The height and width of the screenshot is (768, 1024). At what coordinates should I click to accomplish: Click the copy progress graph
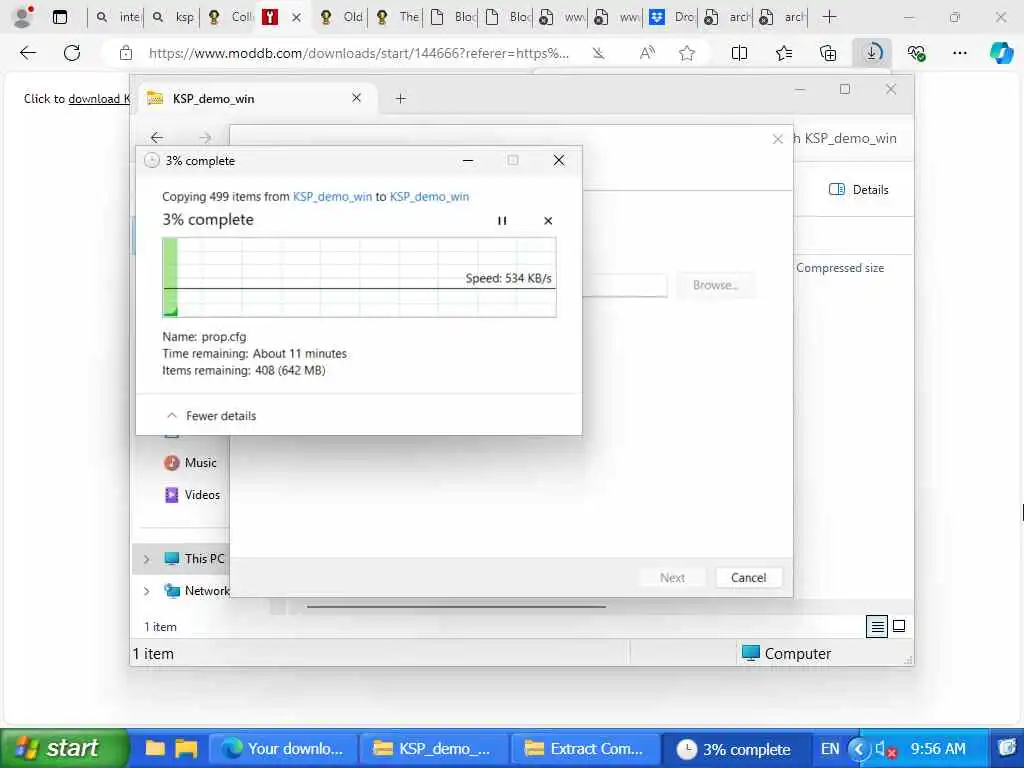[359, 278]
